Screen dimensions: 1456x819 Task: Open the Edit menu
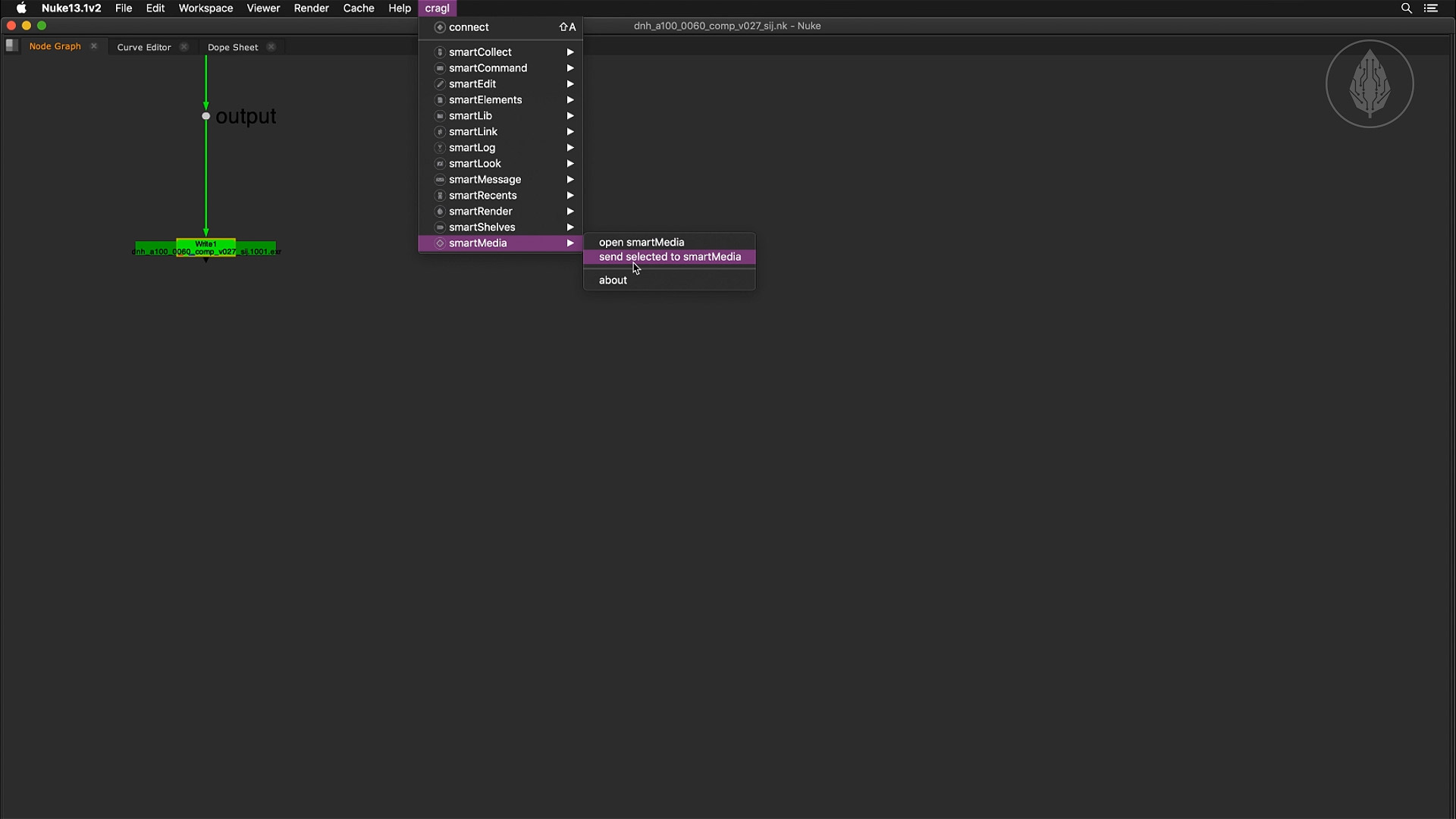pos(155,8)
